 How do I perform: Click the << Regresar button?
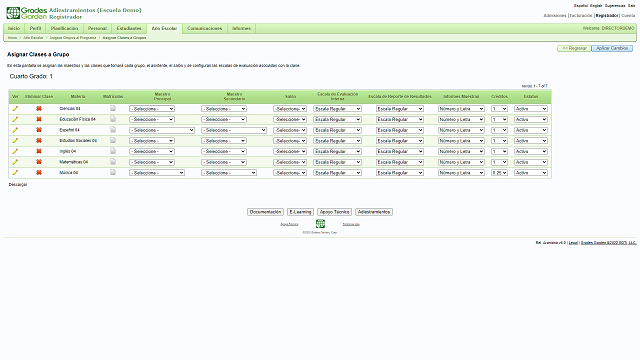(574, 48)
